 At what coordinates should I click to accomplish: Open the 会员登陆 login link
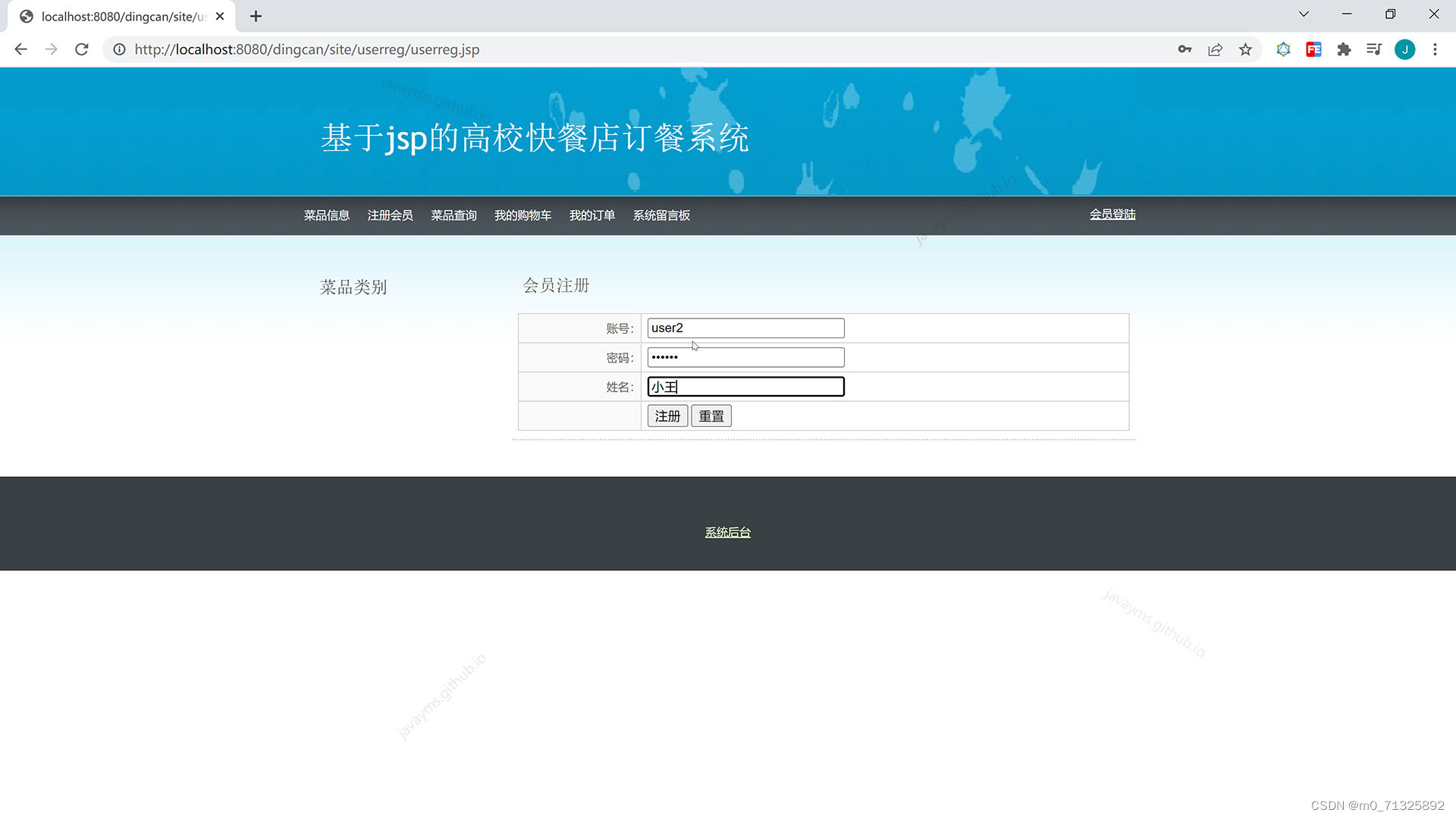1112,215
